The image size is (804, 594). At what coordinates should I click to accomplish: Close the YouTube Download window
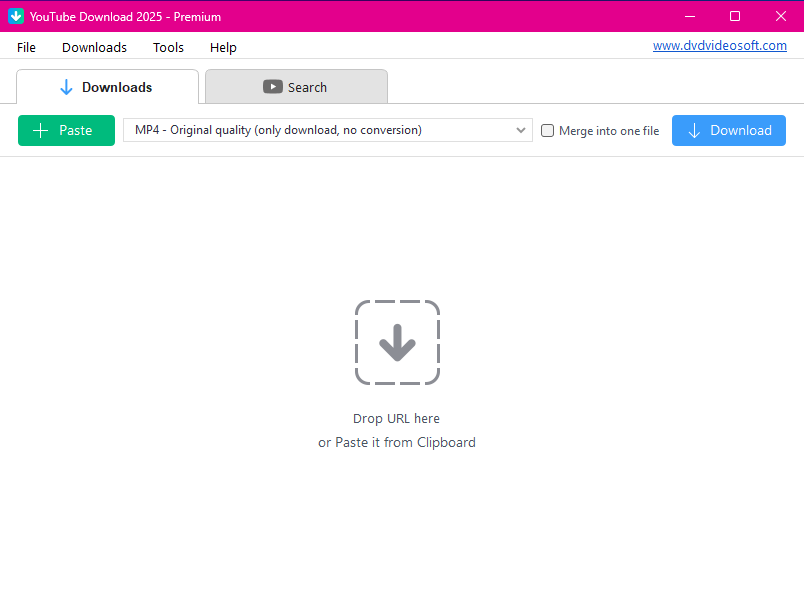(x=780, y=16)
